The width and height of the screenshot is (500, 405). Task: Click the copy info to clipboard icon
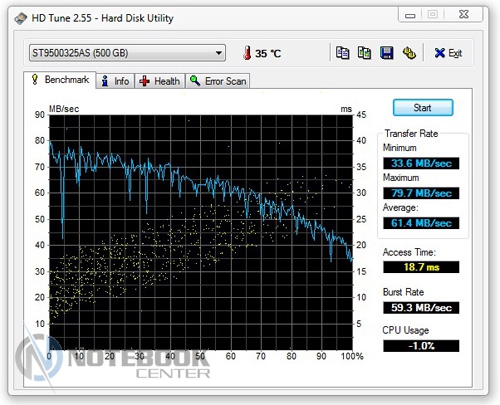coord(342,53)
